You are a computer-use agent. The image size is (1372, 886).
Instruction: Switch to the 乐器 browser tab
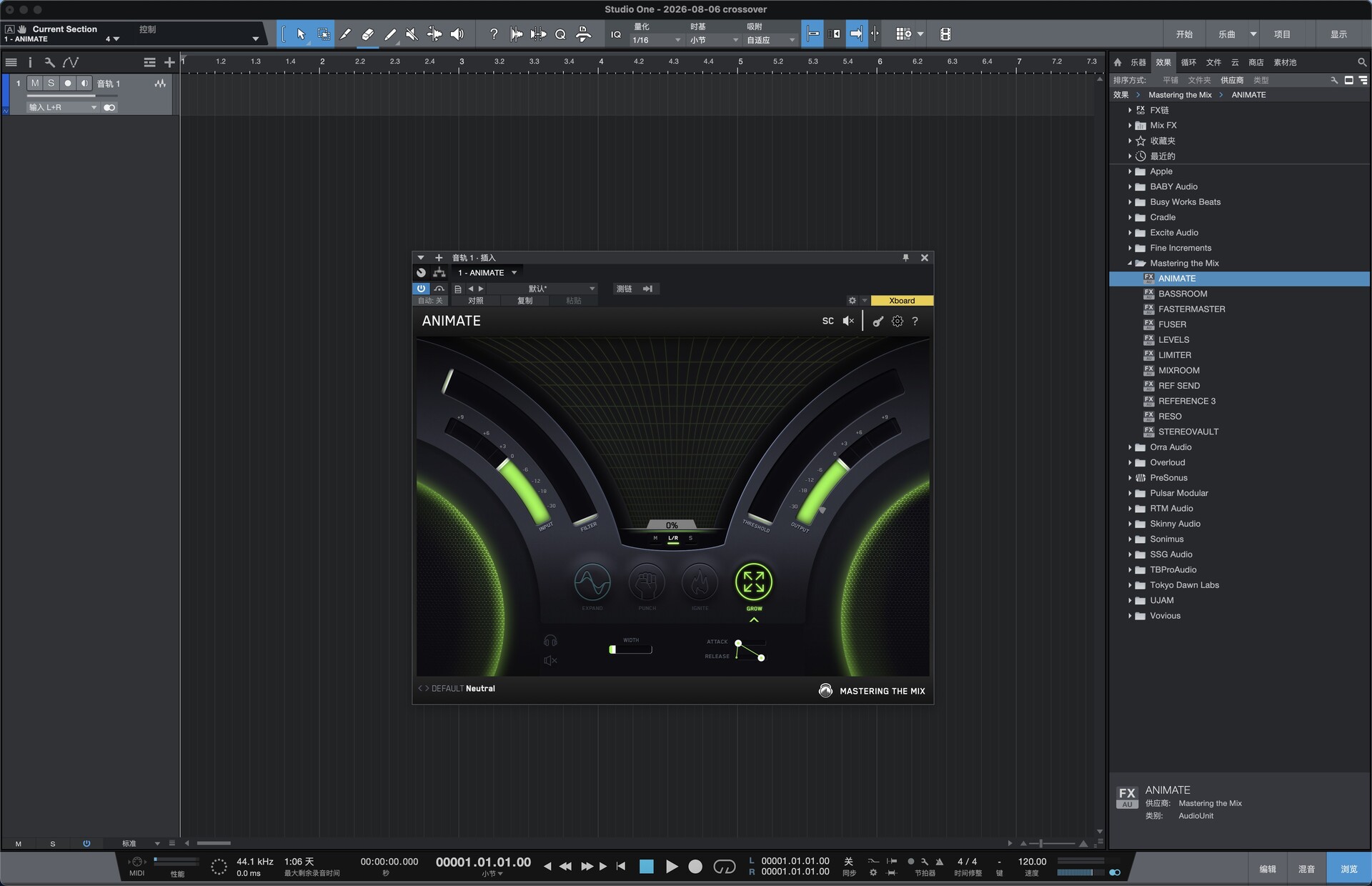pyautogui.click(x=1138, y=62)
